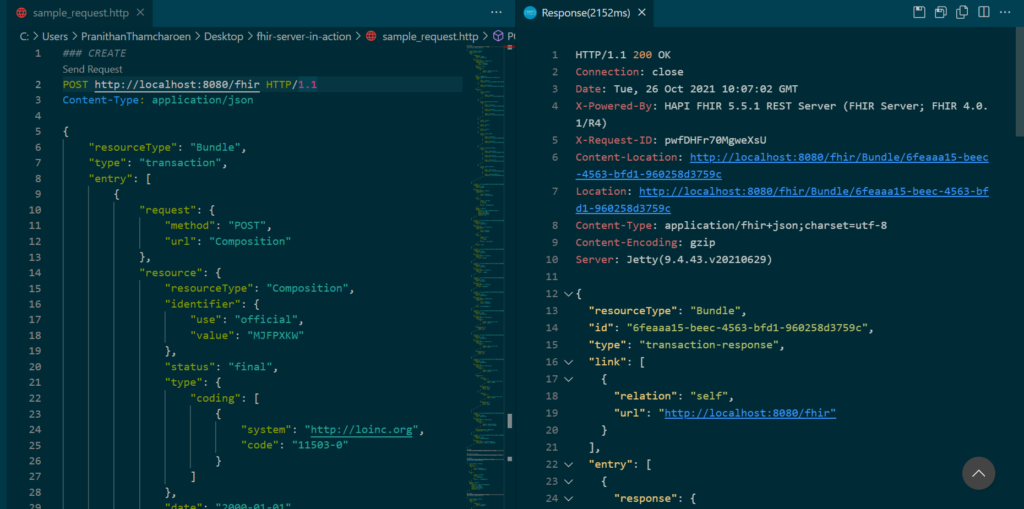
Task: Collapse the "response" object at line 24
Action: pos(567,498)
